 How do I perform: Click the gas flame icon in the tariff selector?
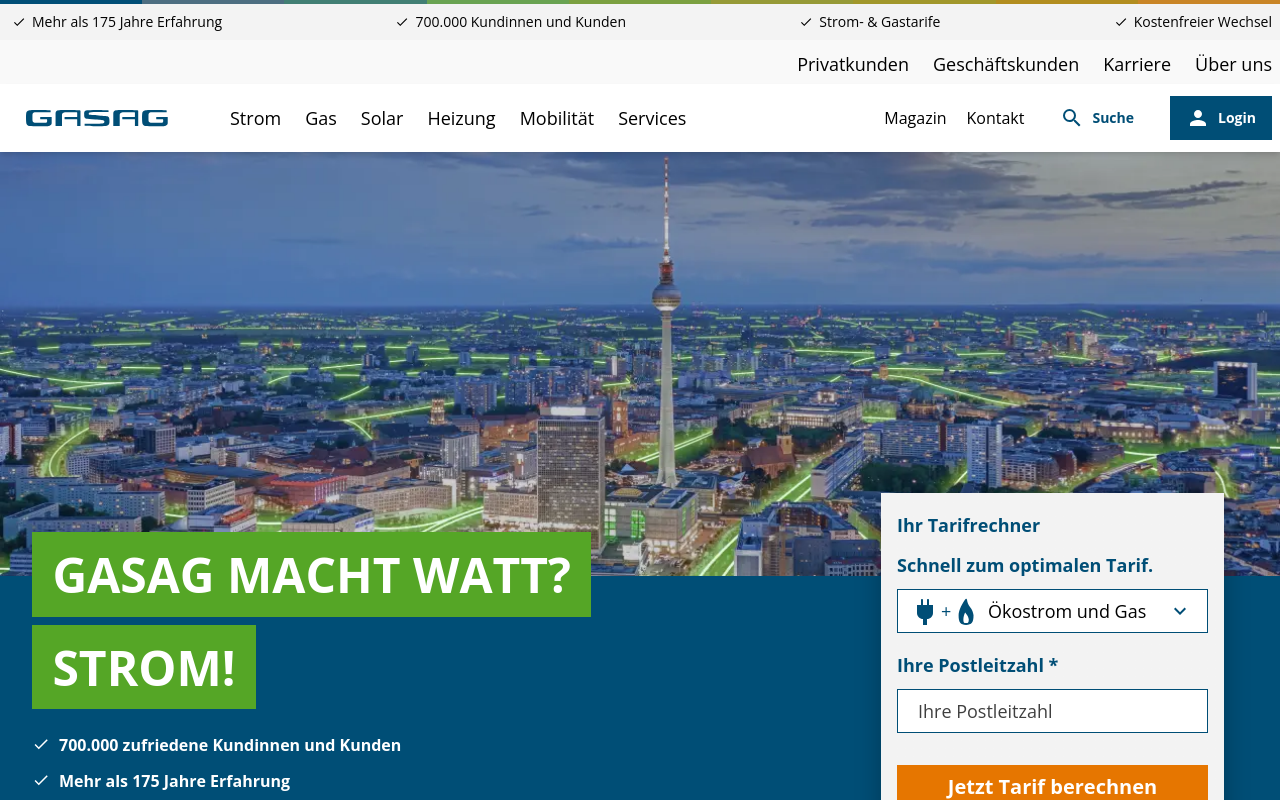click(x=965, y=610)
